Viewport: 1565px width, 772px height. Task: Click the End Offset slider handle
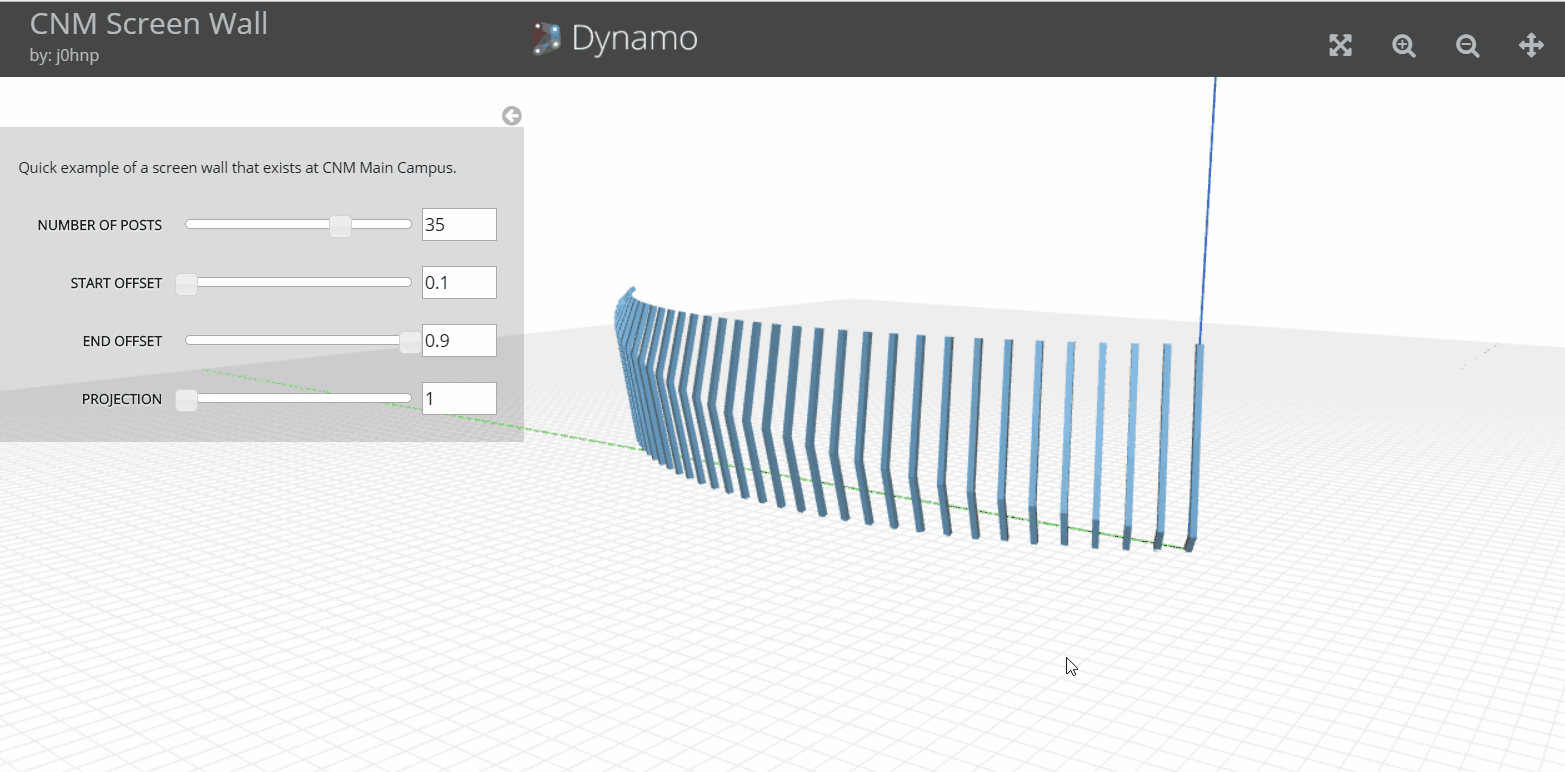coord(410,341)
